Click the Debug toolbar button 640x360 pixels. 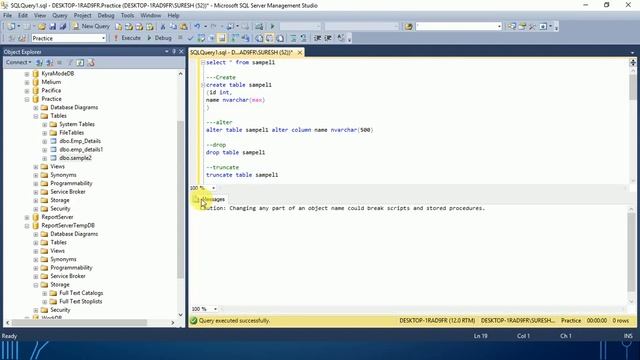click(x=159, y=38)
